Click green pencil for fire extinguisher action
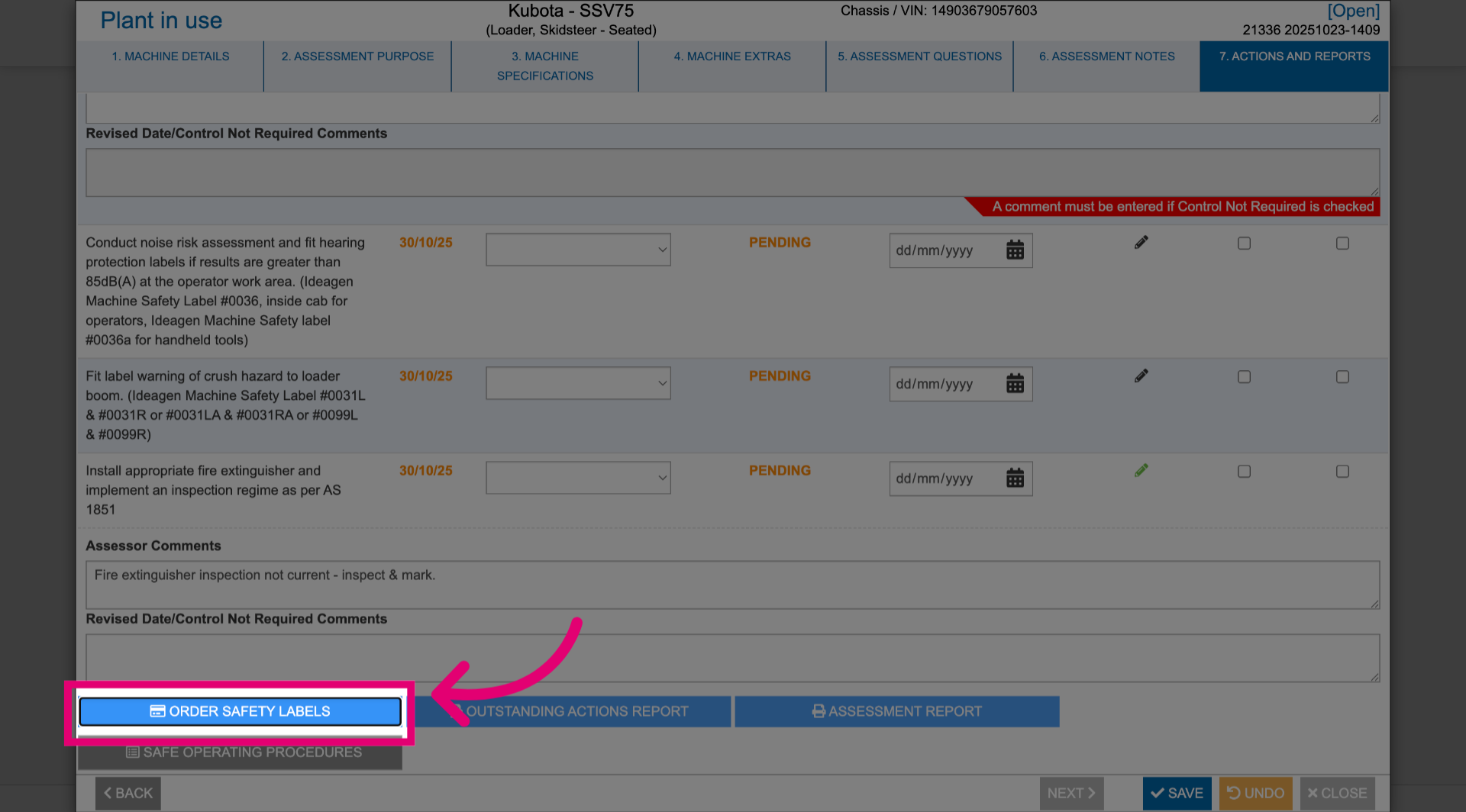The width and height of the screenshot is (1466, 812). (x=1141, y=471)
